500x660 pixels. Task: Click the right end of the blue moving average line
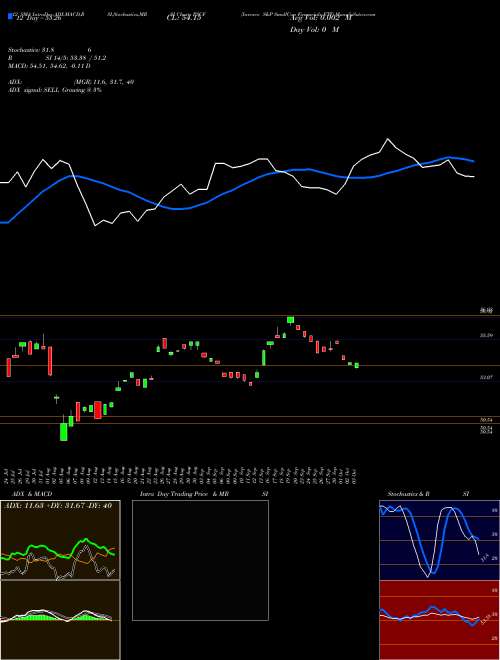(473, 161)
